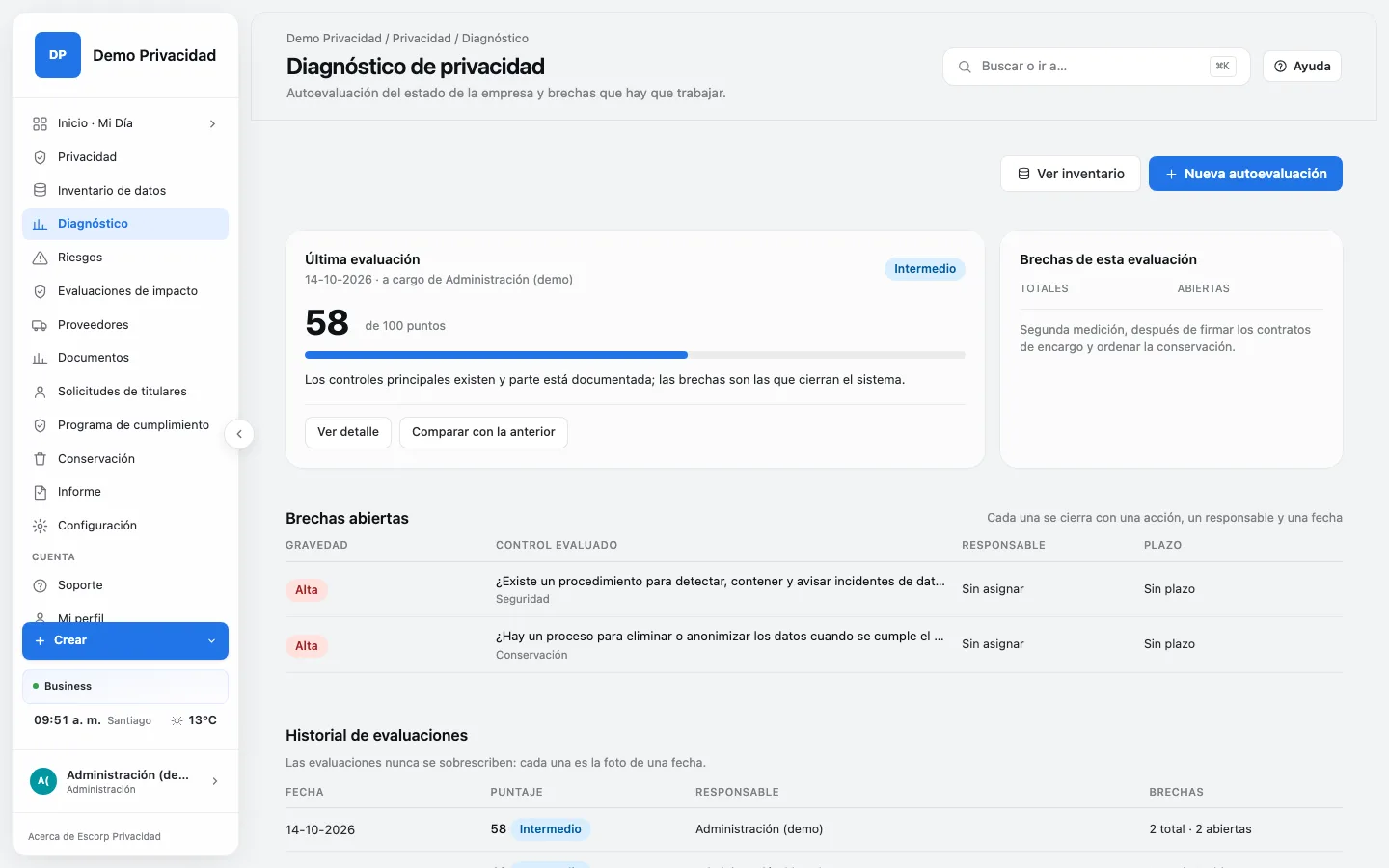Click "2 total · 2 abiertas" cell
This screenshot has height=868, width=1389.
coord(1200,829)
